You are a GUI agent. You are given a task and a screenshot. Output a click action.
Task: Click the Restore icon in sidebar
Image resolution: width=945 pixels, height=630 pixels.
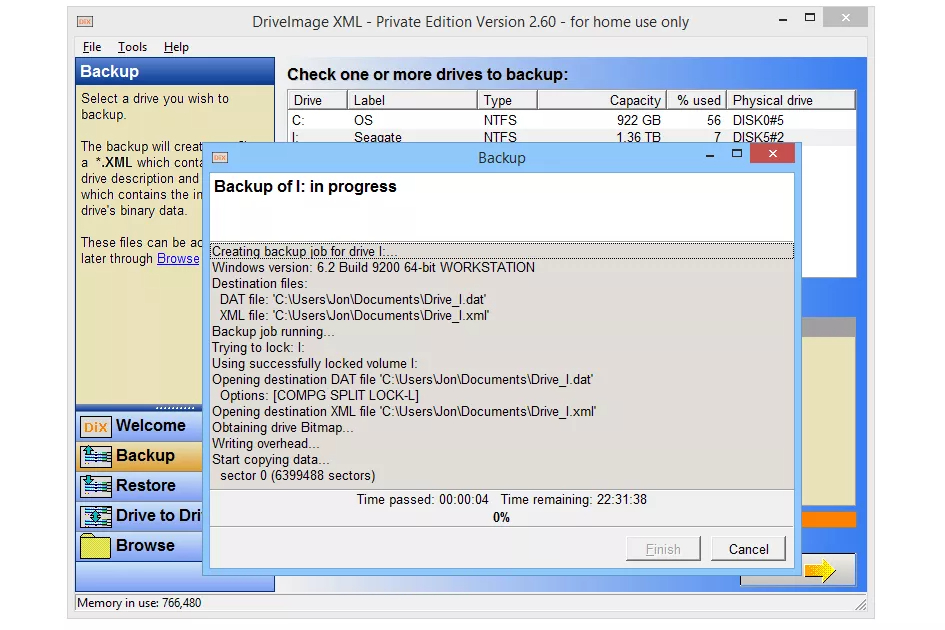(96, 486)
